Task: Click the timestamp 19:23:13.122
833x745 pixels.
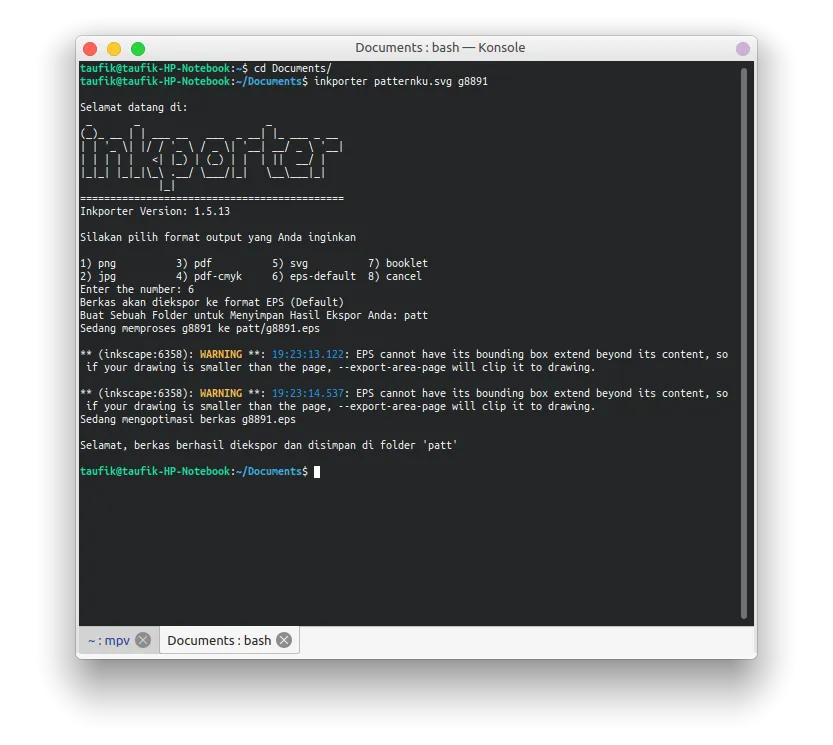Action: click(308, 354)
